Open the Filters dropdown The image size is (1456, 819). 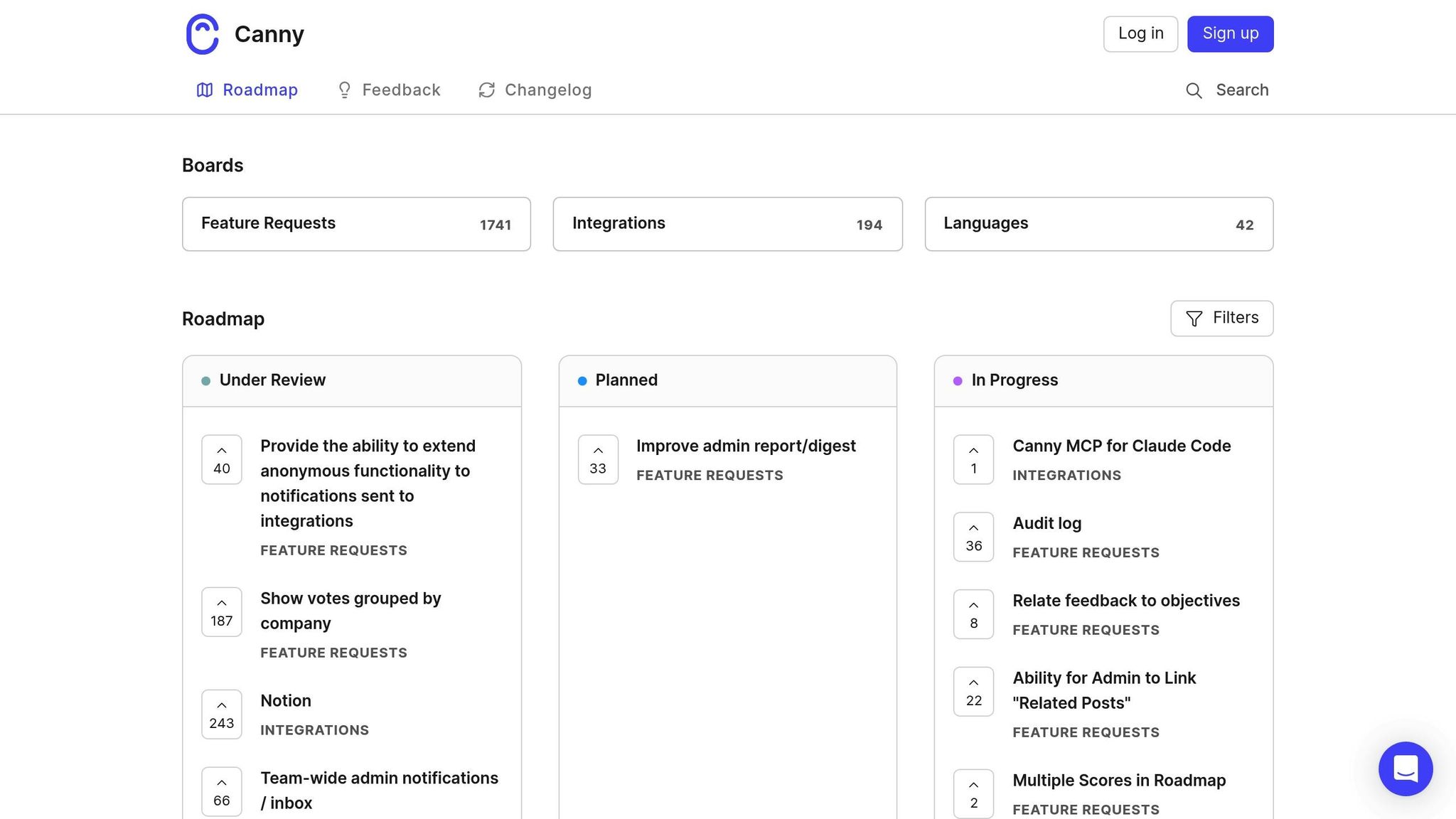(1221, 318)
